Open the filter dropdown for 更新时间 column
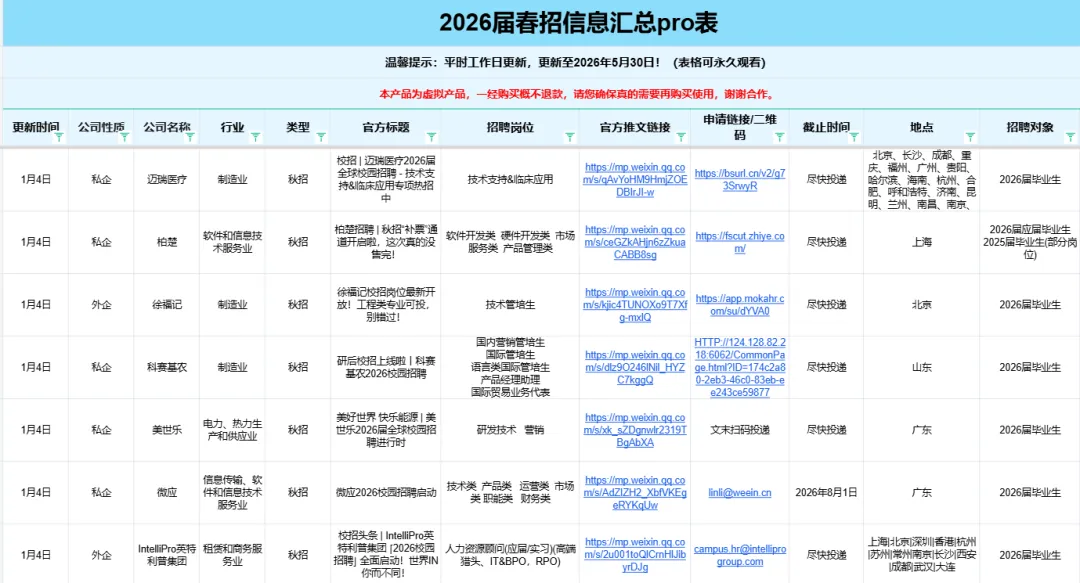 (59, 137)
